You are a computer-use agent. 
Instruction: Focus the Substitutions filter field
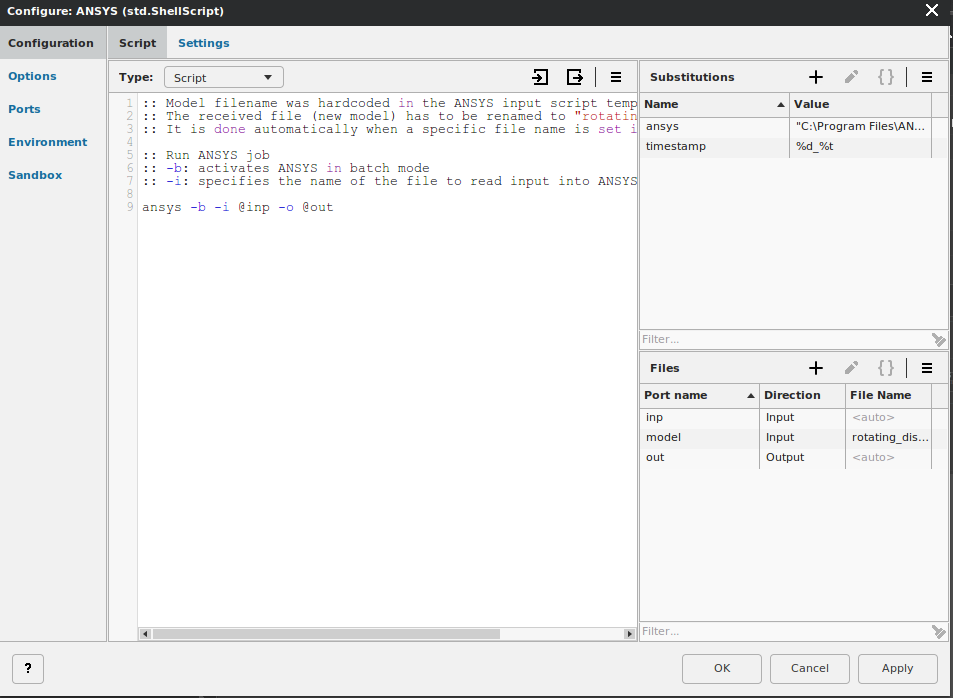(785, 339)
